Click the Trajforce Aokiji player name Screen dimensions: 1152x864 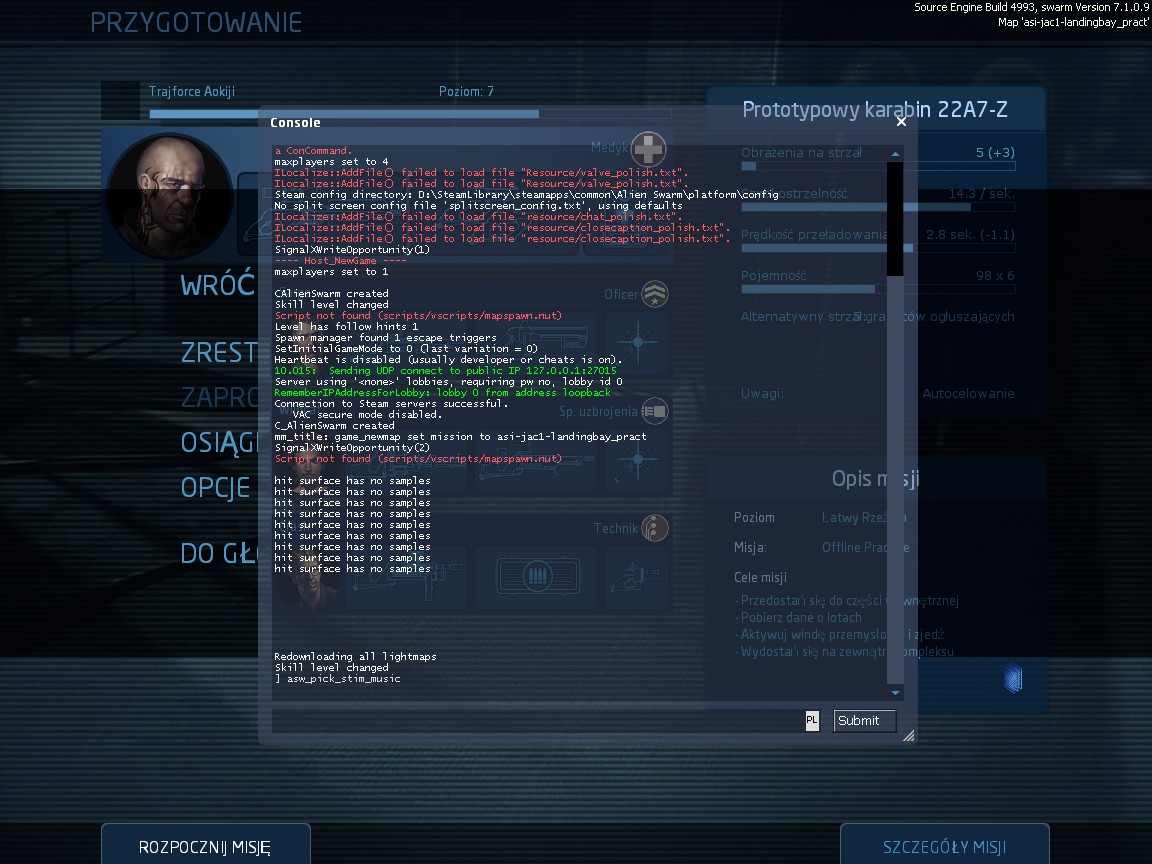192,91
